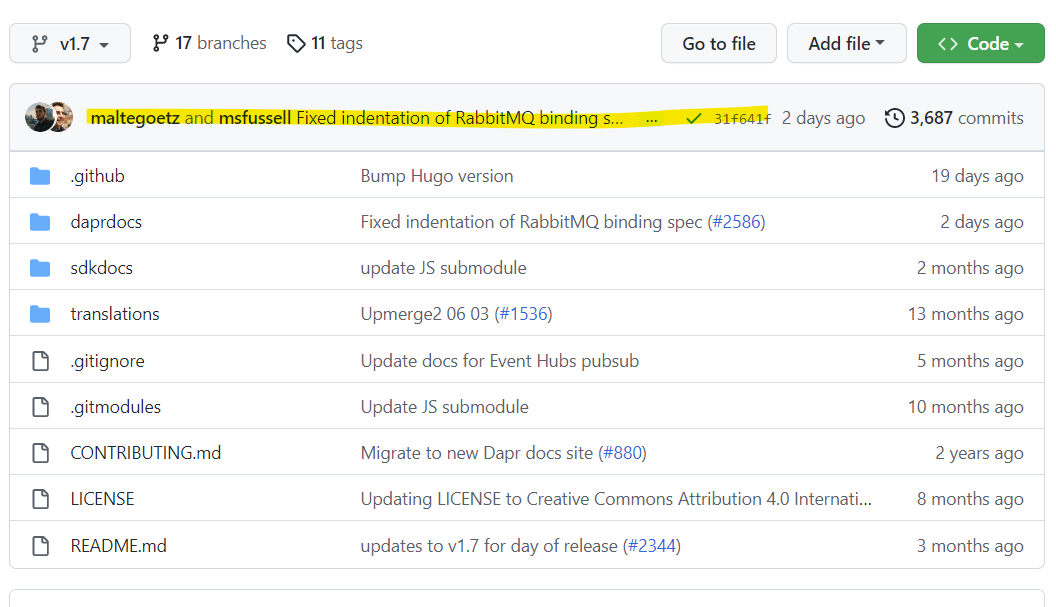
Task: Open the .gitignore file
Action: pyautogui.click(x=108, y=361)
